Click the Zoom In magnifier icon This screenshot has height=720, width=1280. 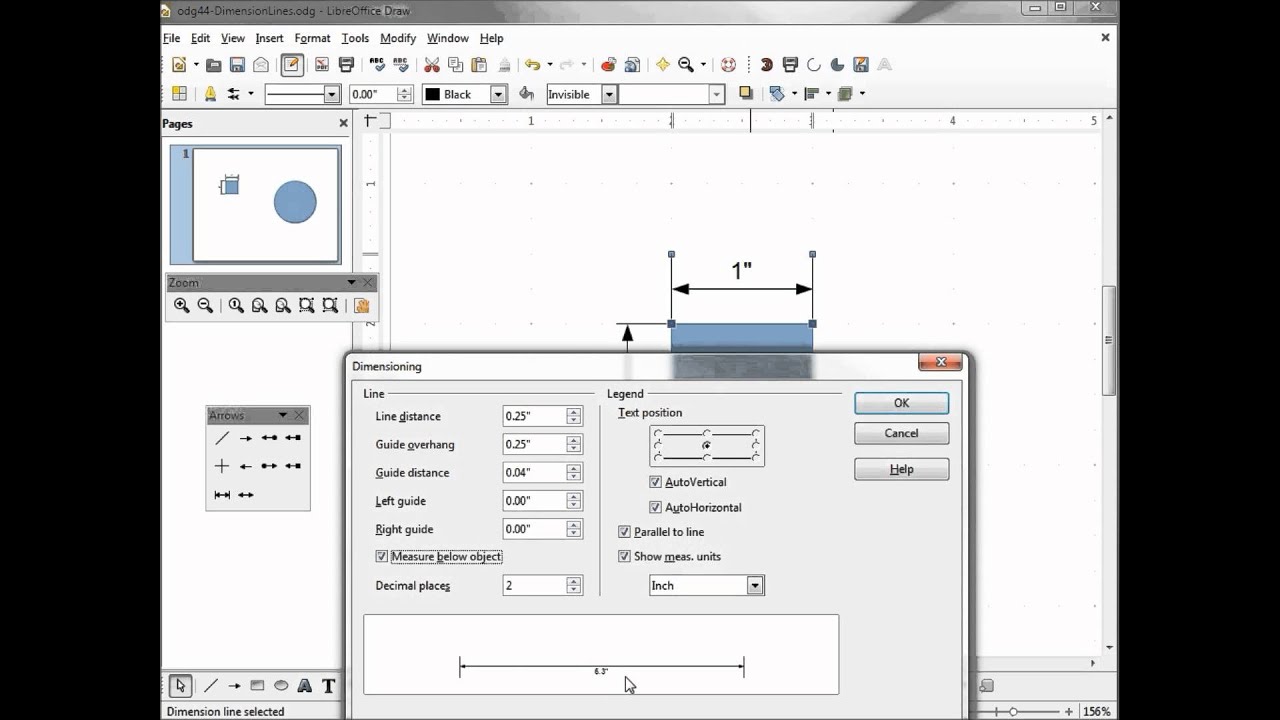(181, 306)
